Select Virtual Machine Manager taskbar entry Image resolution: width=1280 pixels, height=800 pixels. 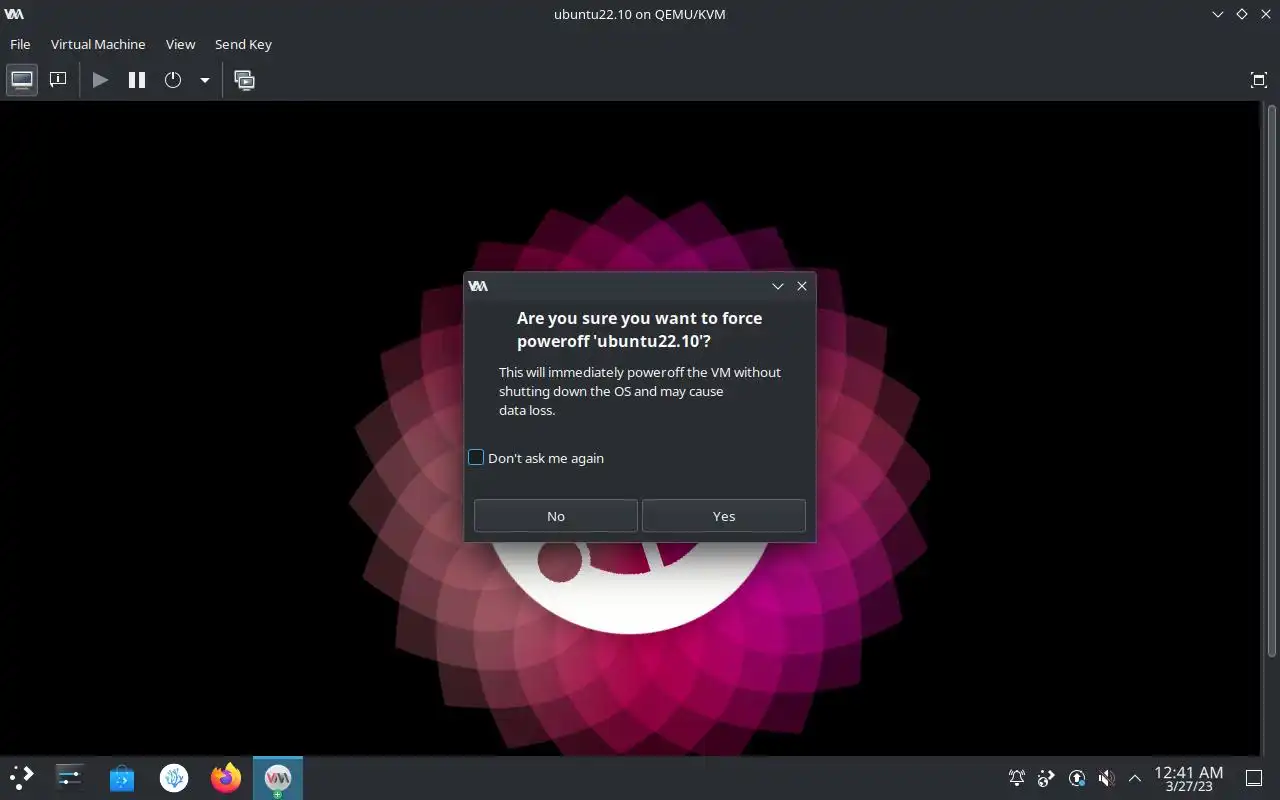(x=278, y=777)
